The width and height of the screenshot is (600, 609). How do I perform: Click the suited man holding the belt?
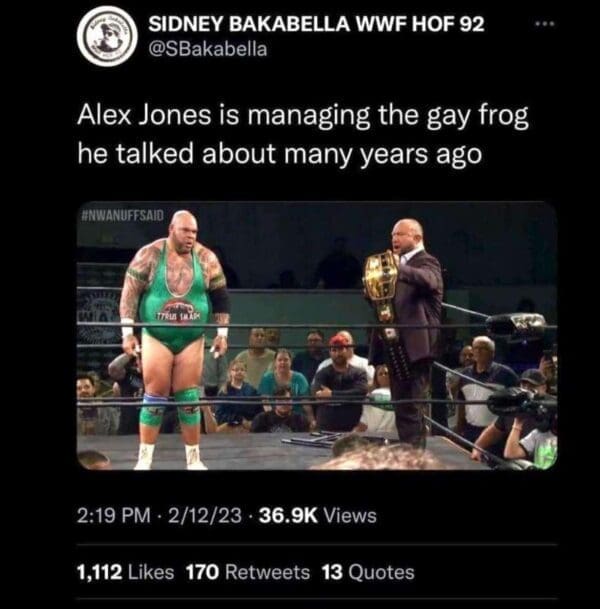pyautogui.click(x=407, y=330)
